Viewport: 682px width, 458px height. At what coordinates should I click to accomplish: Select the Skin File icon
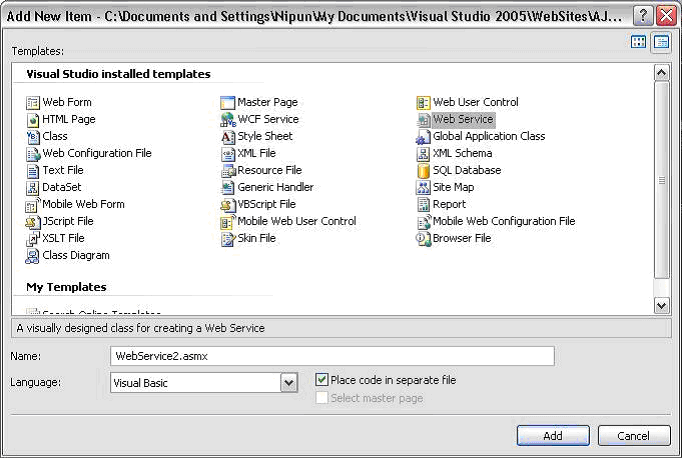point(227,238)
